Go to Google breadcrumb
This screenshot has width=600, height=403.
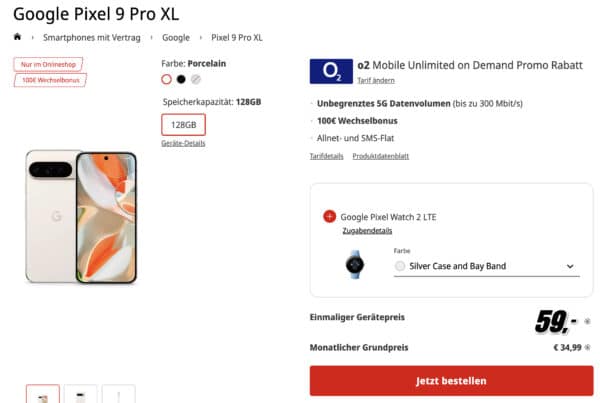tap(176, 37)
